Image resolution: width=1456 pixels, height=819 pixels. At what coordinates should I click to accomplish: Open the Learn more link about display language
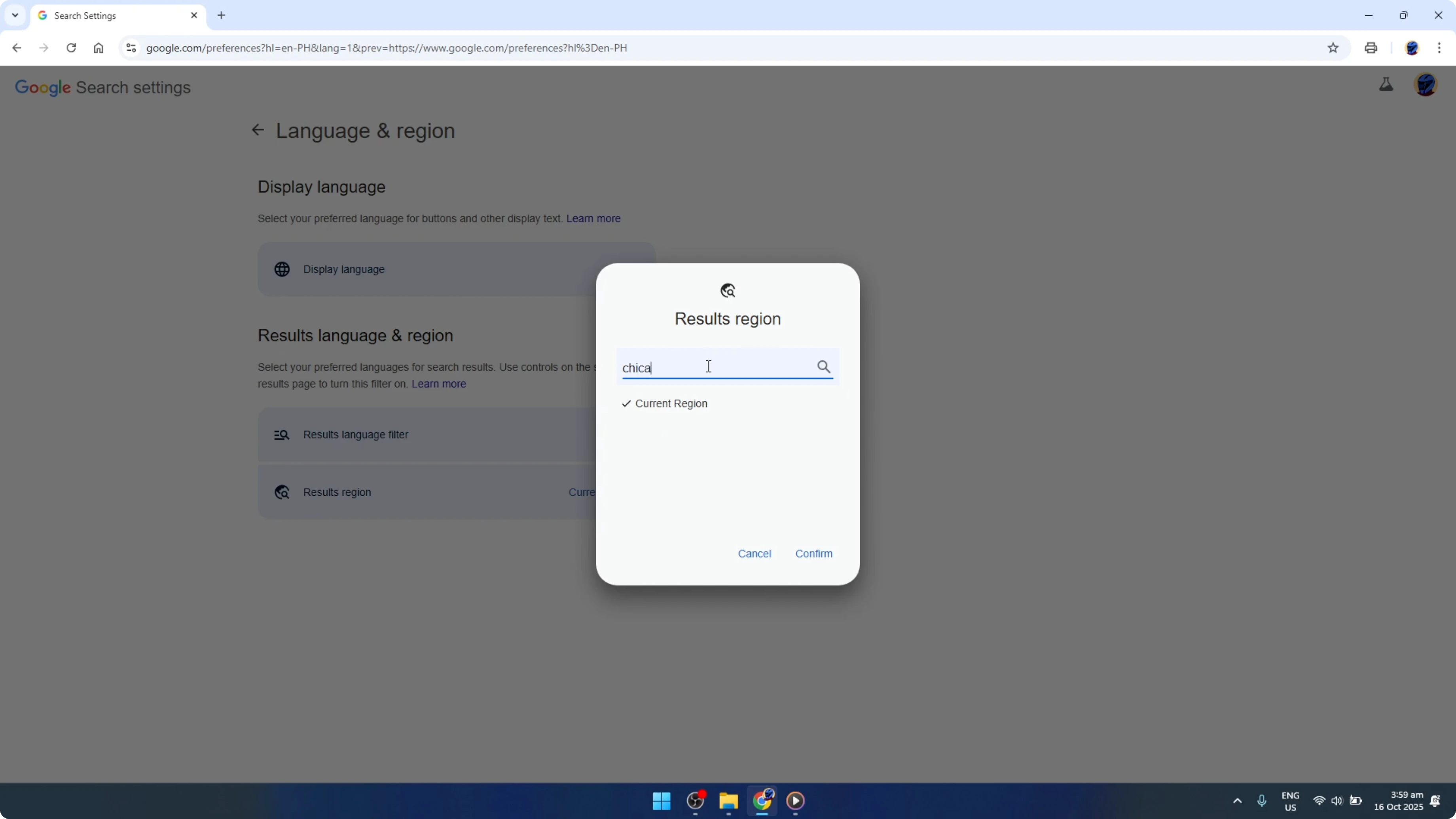(x=593, y=218)
